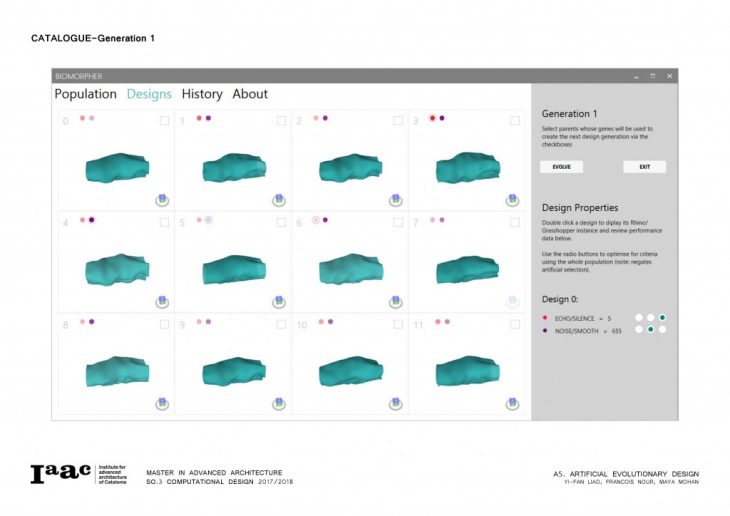This screenshot has width=730, height=516.
Task: Click the round badge icon in design 3
Action: pos(512,200)
